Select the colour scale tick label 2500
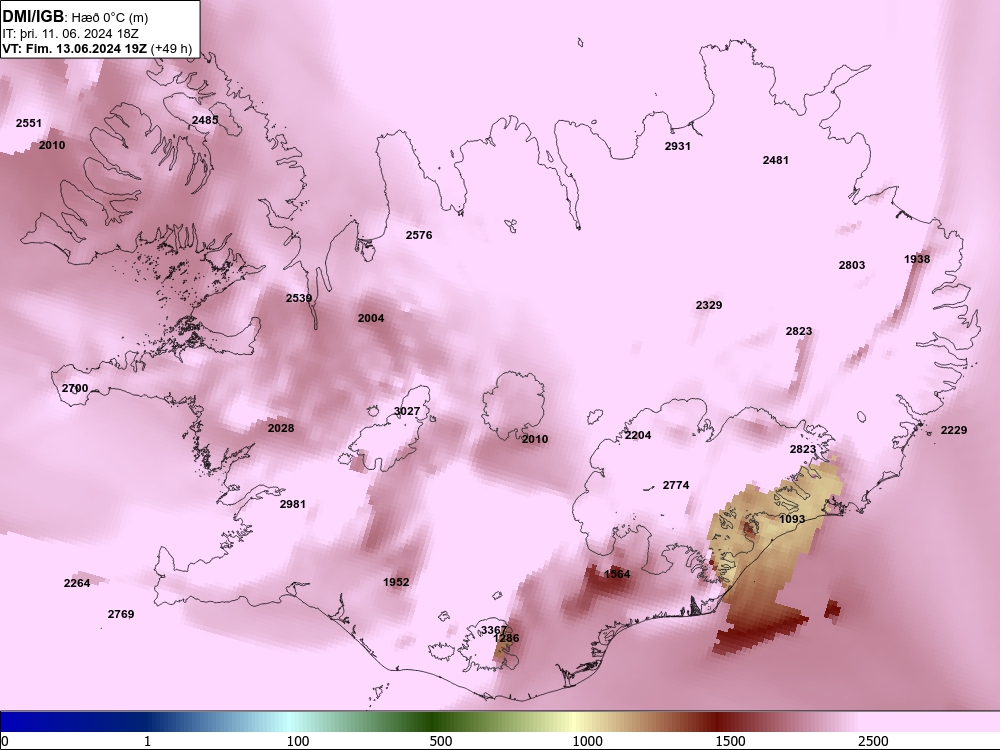The height and width of the screenshot is (750, 1000). click(x=873, y=741)
